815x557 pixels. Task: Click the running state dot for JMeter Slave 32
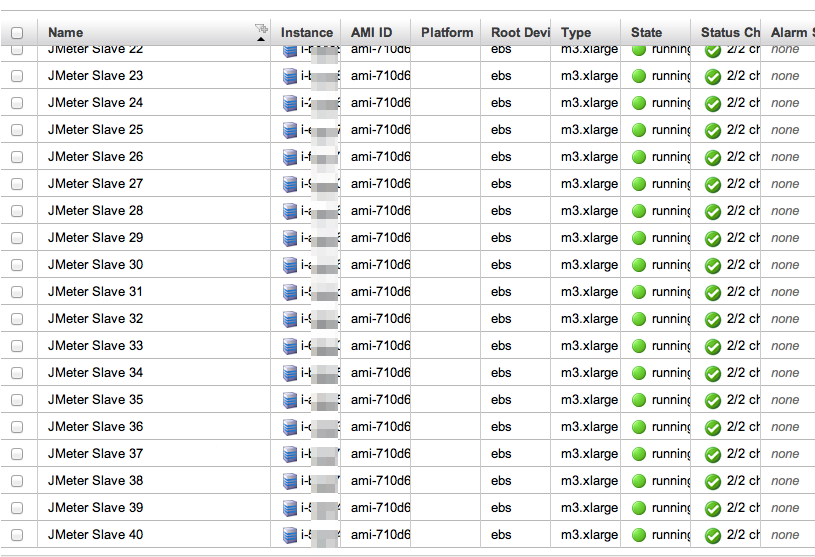pyautogui.click(x=639, y=319)
